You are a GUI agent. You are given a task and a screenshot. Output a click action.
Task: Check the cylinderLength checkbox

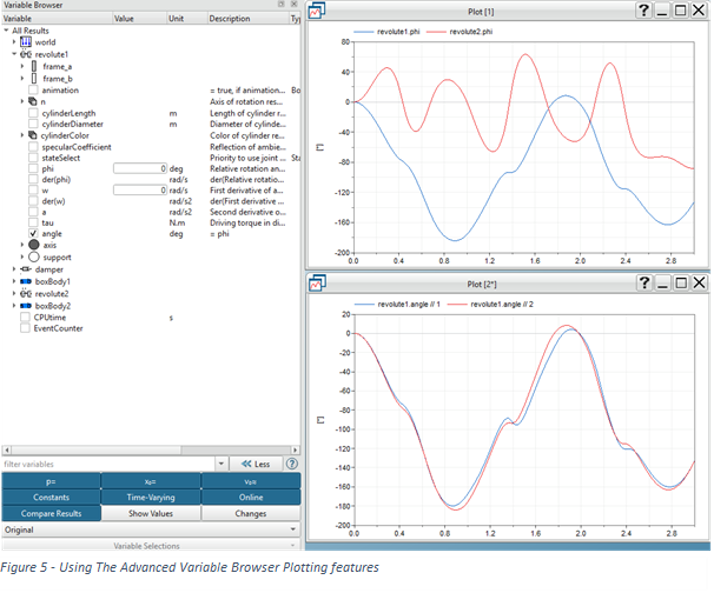click(33, 112)
